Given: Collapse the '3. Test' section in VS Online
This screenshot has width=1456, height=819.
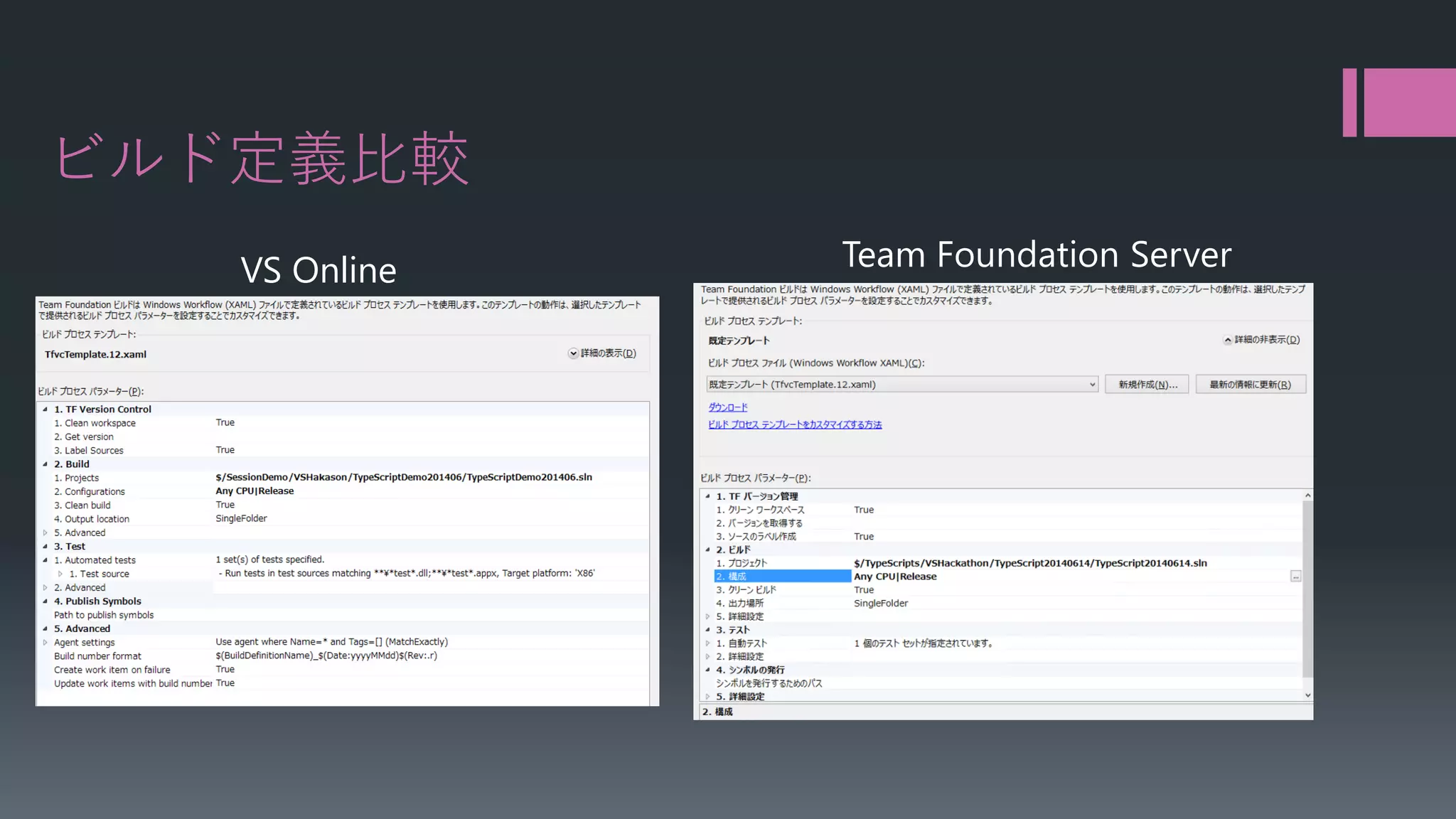Looking at the screenshot, I should click(45, 547).
